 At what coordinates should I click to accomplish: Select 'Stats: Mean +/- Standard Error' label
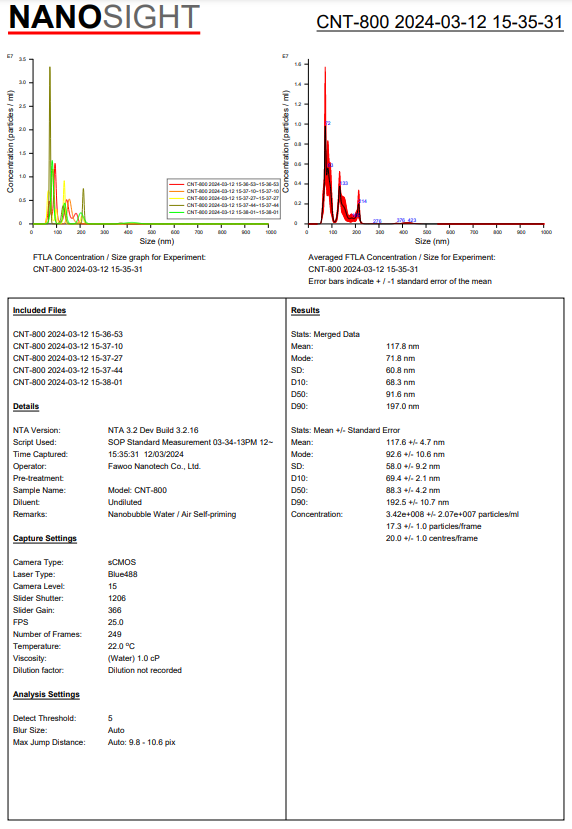pyautogui.click(x=346, y=430)
